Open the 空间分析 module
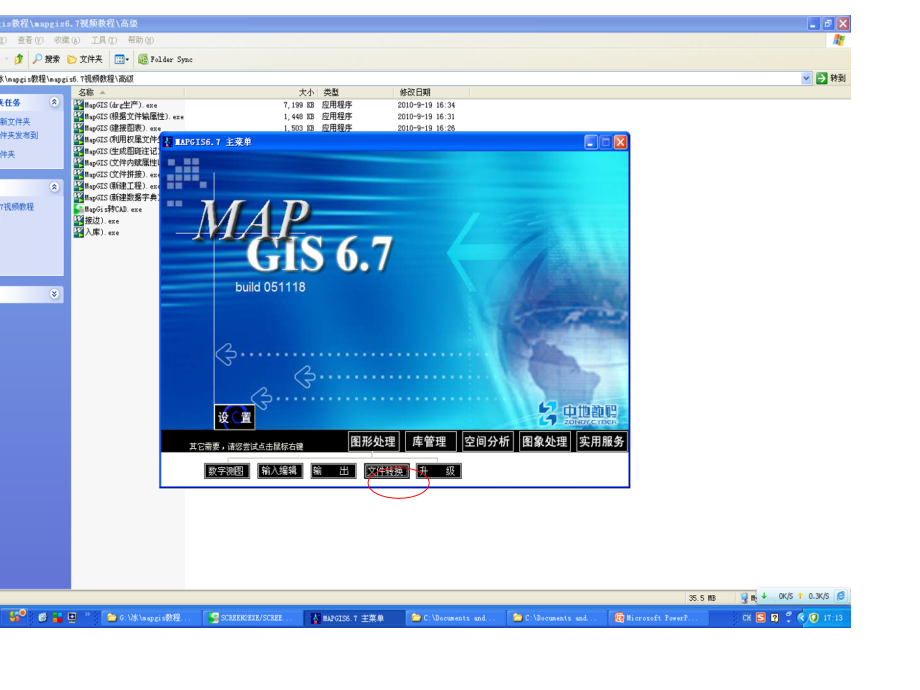Viewport: 920px width, 690px height. coord(487,442)
